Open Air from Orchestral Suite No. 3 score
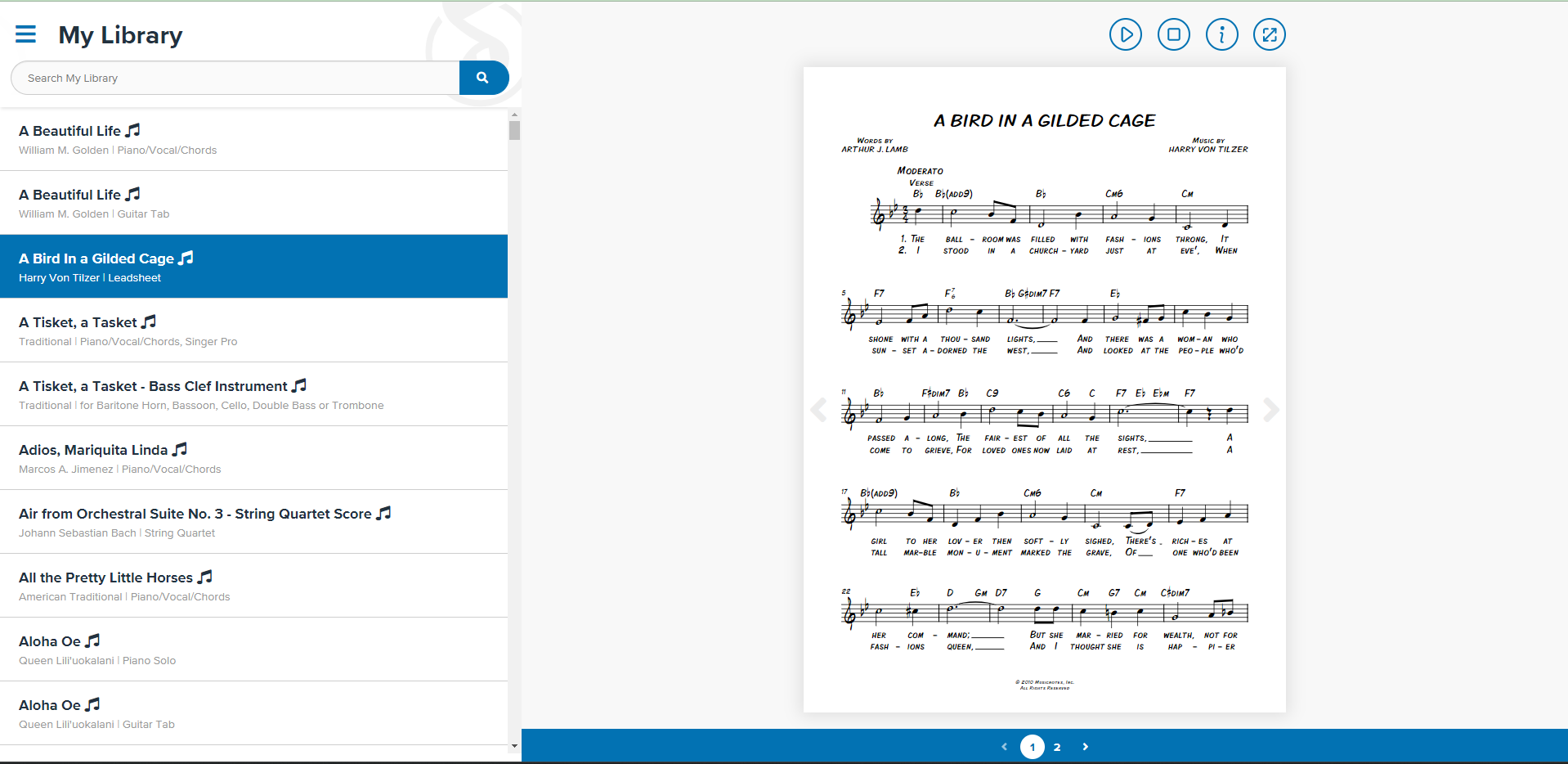Viewport: 1568px width, 764px height. [253, 522]
